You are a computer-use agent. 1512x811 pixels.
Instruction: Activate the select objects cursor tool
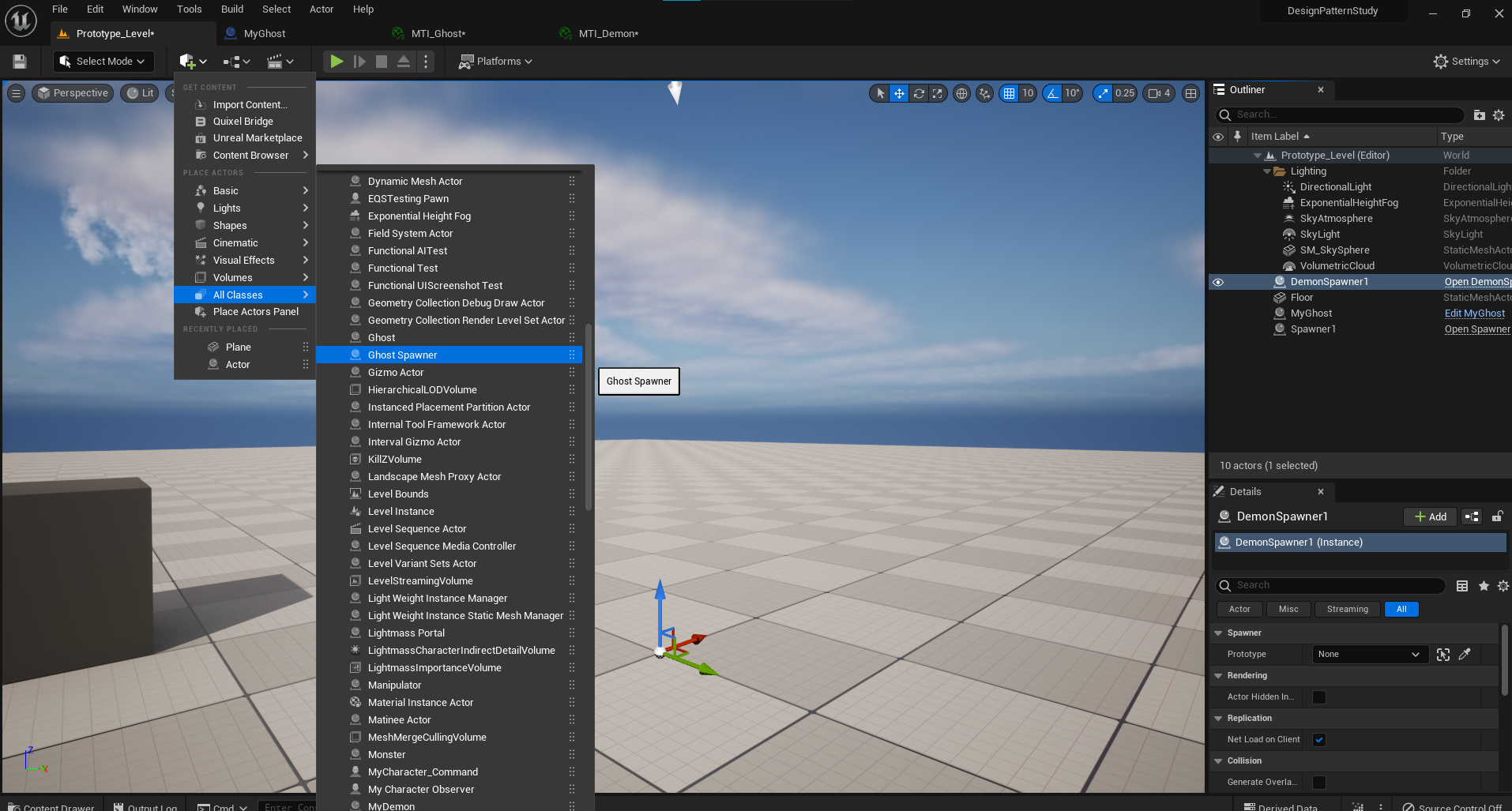[880, 93]
